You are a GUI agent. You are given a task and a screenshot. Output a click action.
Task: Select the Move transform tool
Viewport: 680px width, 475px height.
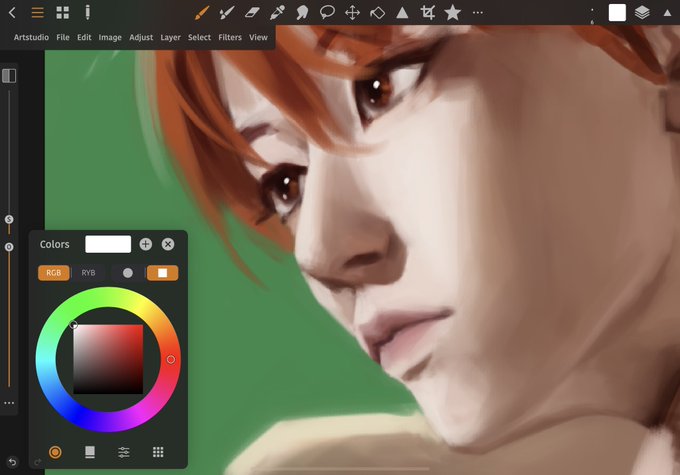(x=352, y=13)
